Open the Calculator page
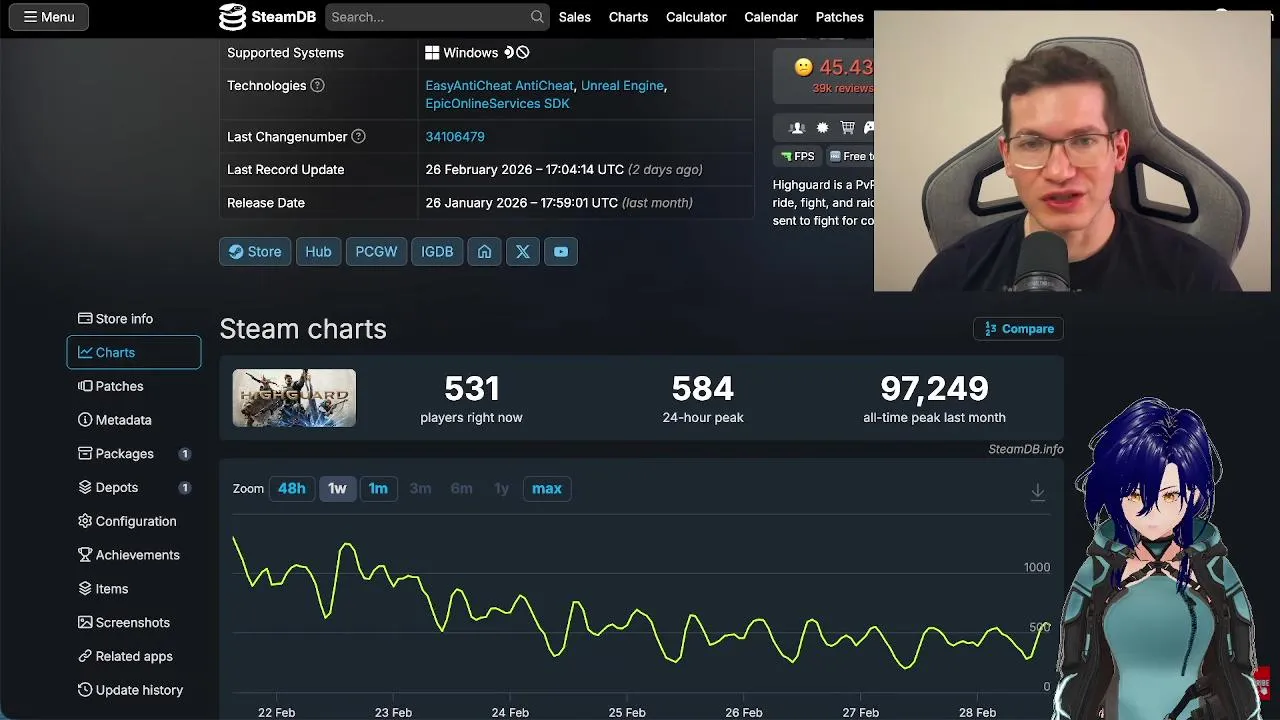The width and height of the screenshot is (1280, 720). pyautogui.click(x=696, y=17)
